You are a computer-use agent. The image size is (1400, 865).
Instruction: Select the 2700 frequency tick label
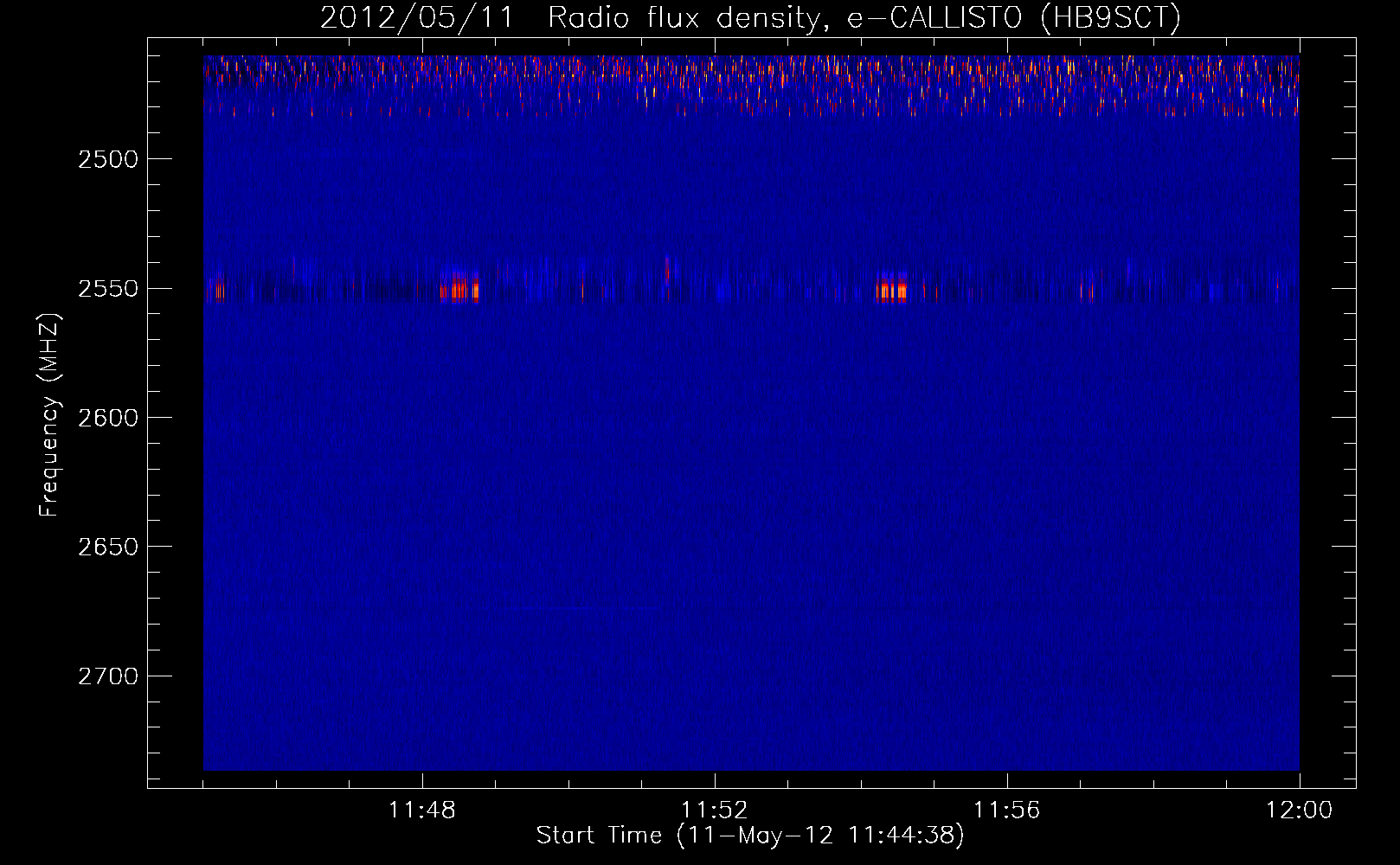coord(108,676)
